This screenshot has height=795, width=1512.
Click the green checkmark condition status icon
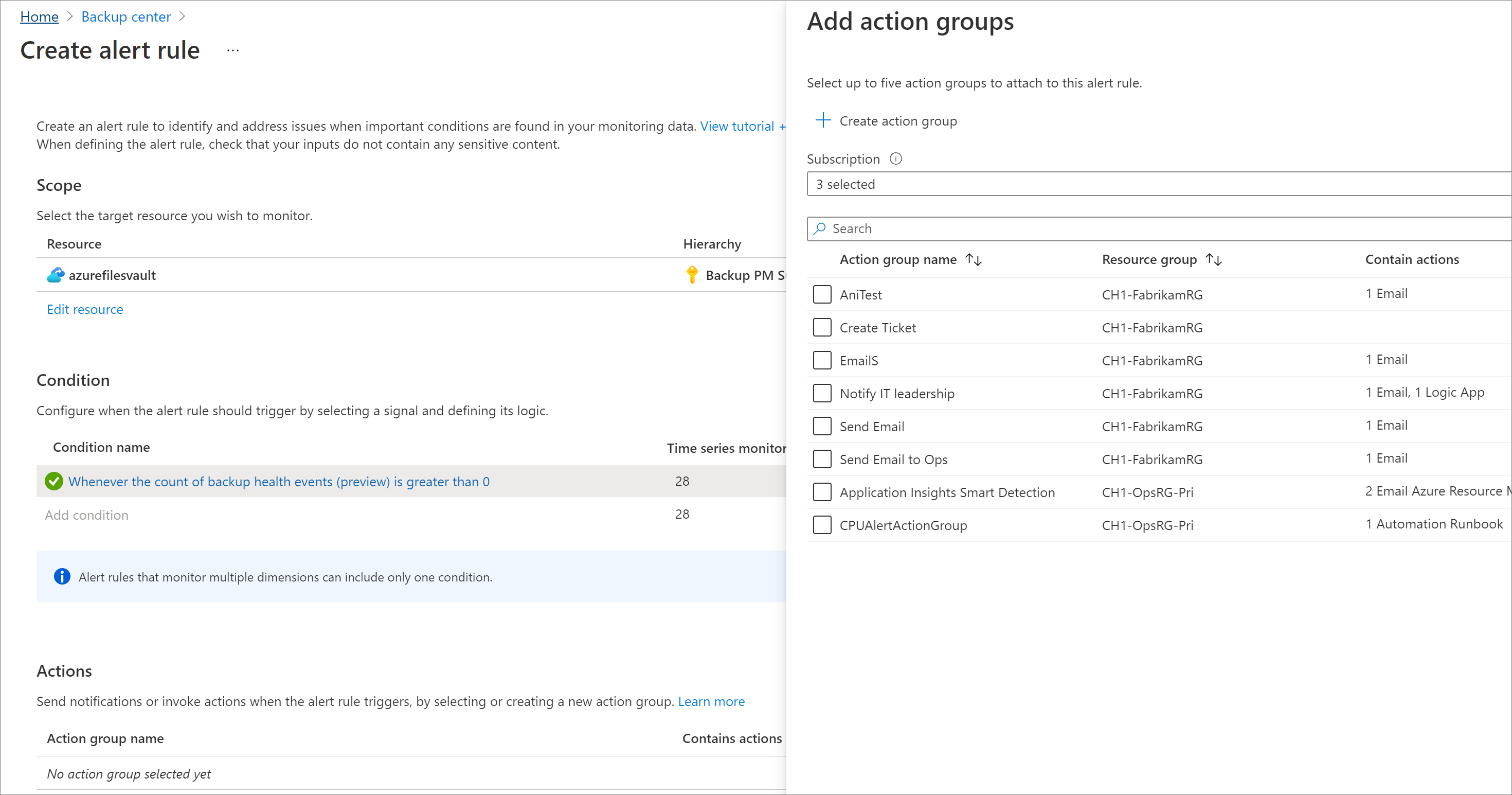tap(54, 481)
